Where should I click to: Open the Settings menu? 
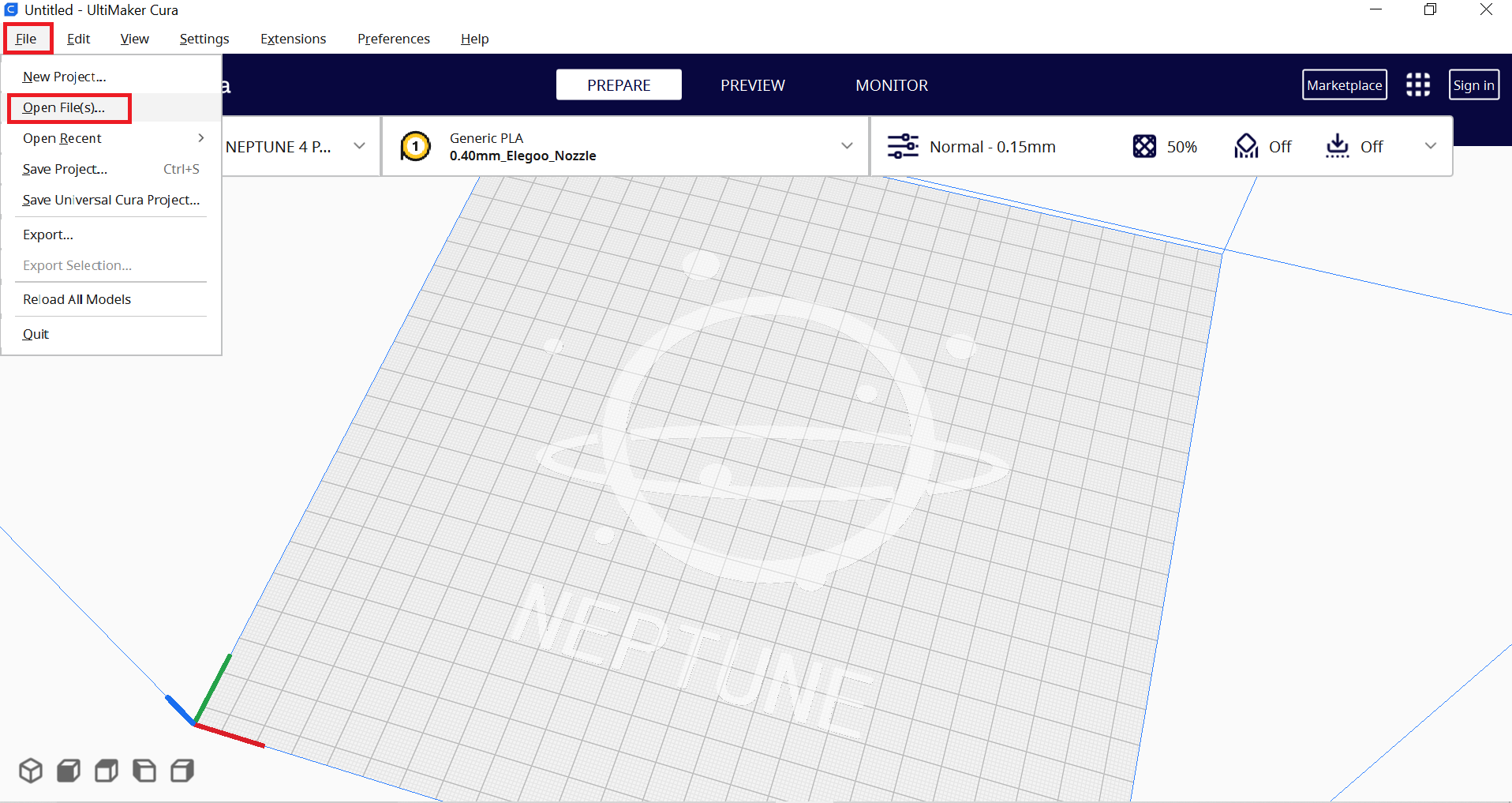tap(204, 39)
